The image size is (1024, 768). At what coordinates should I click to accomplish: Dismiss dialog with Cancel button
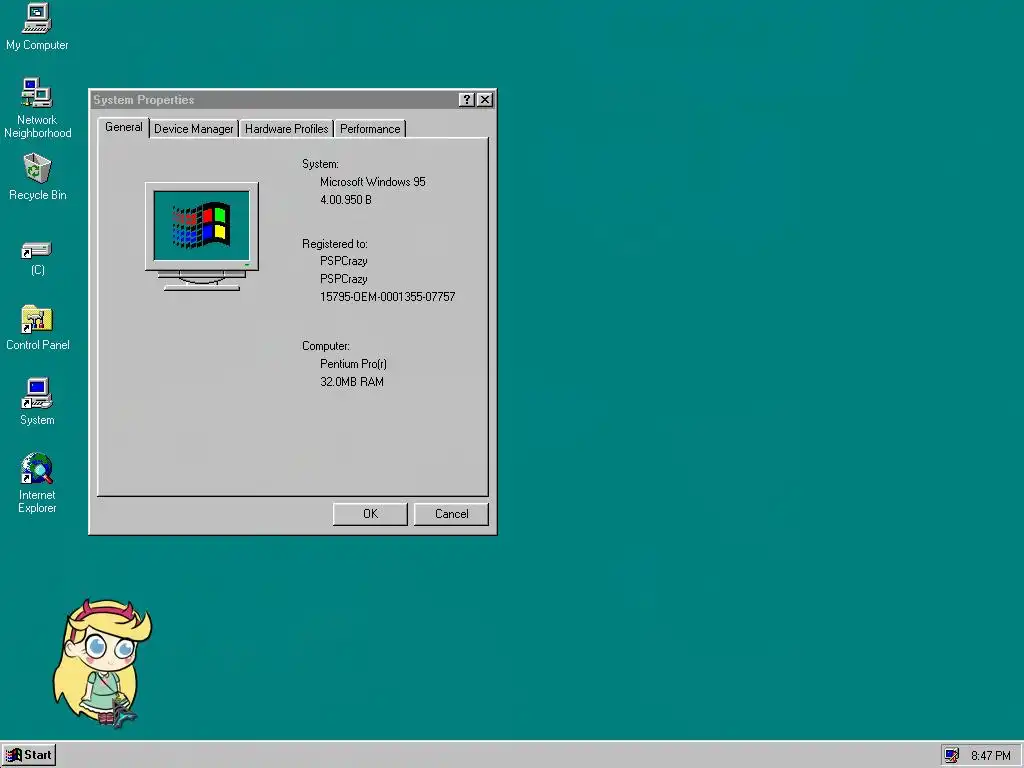pos(451,514)
